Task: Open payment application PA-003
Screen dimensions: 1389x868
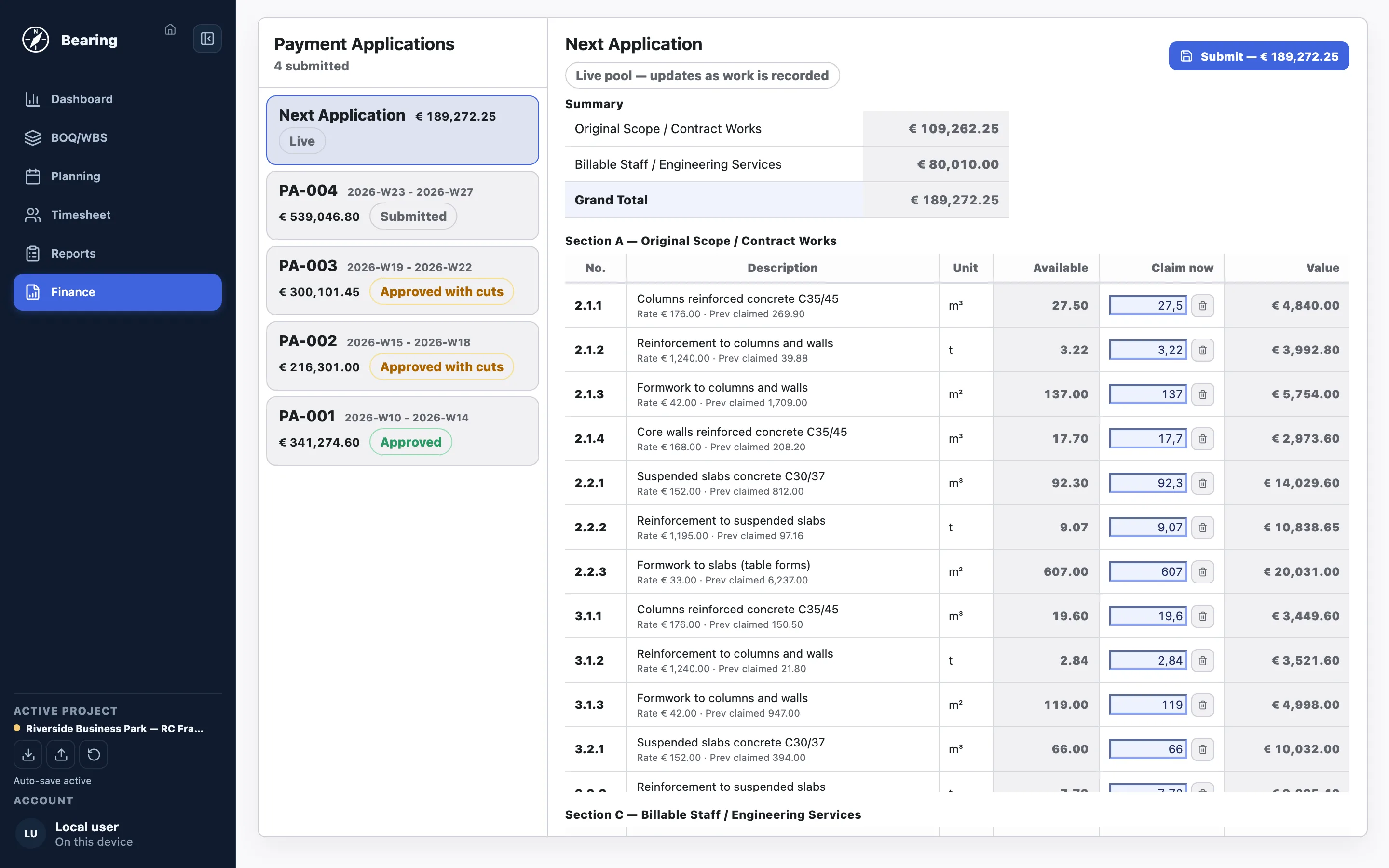Action: 402,280
